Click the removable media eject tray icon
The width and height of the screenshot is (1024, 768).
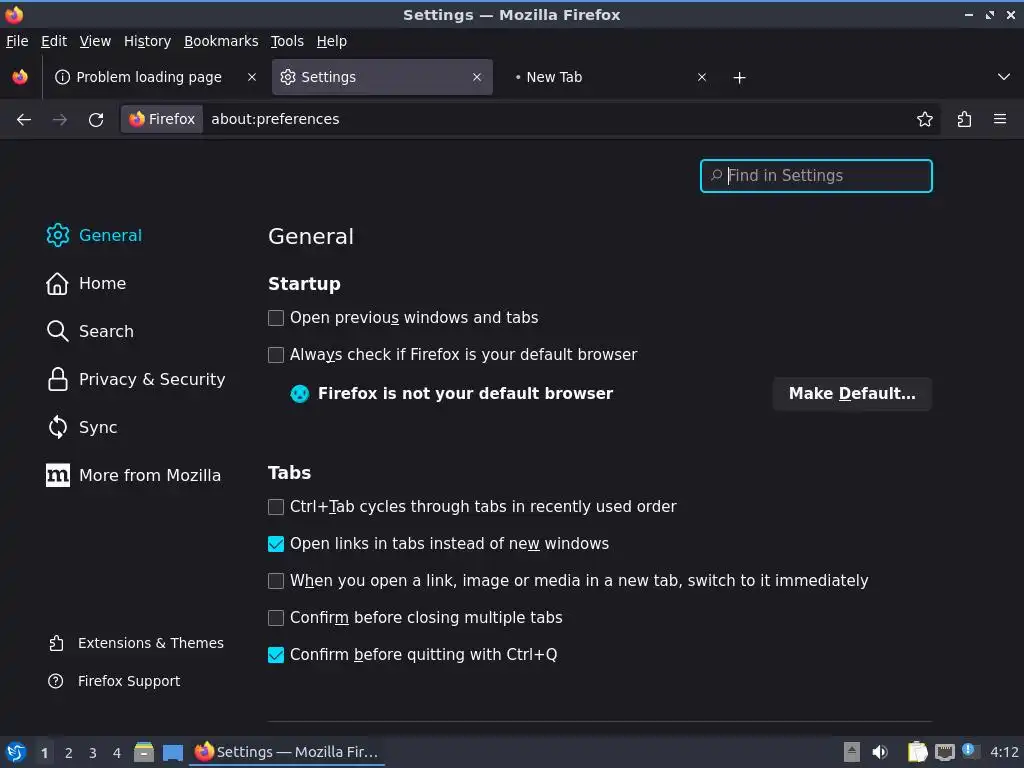[852, 752]
